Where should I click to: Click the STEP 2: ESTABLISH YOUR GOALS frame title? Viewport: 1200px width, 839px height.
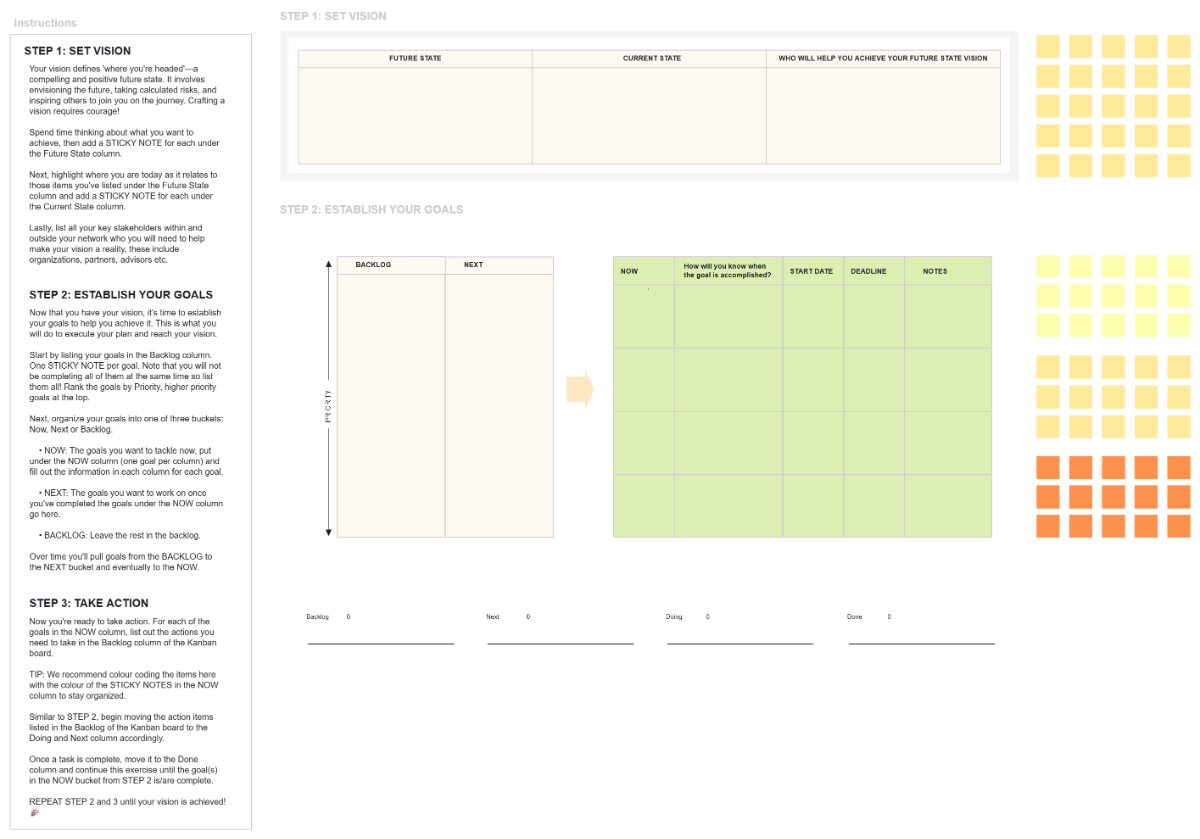(x=371, y=209)
